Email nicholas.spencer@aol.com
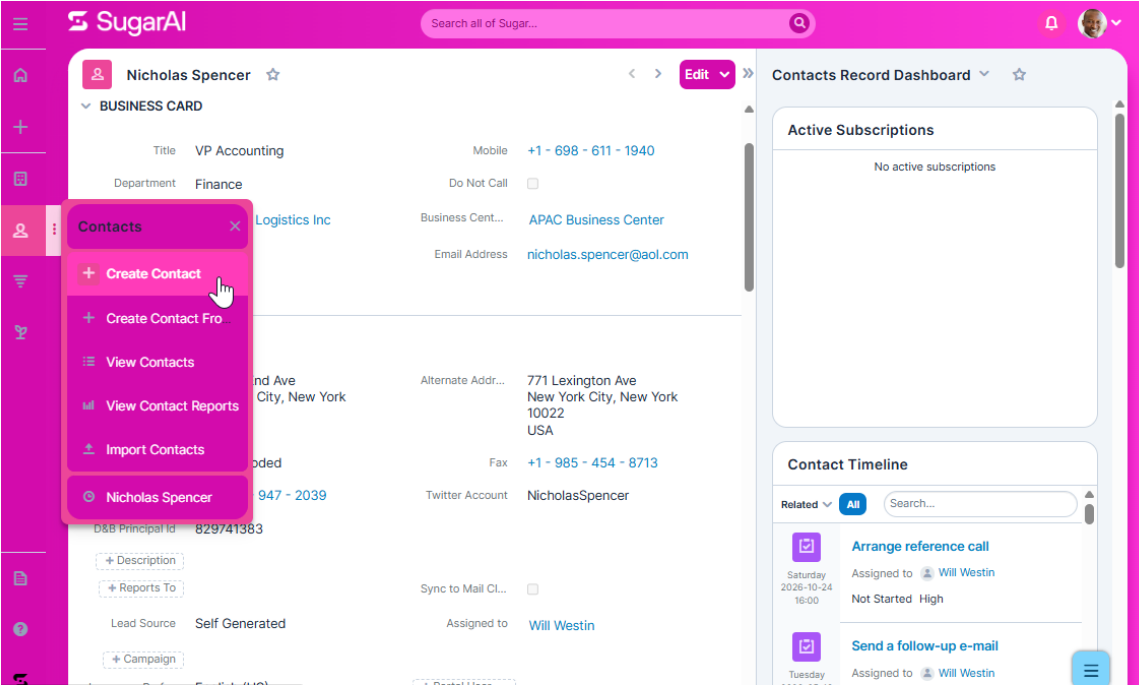This screenshot has width=1141, height=691. 608,255
